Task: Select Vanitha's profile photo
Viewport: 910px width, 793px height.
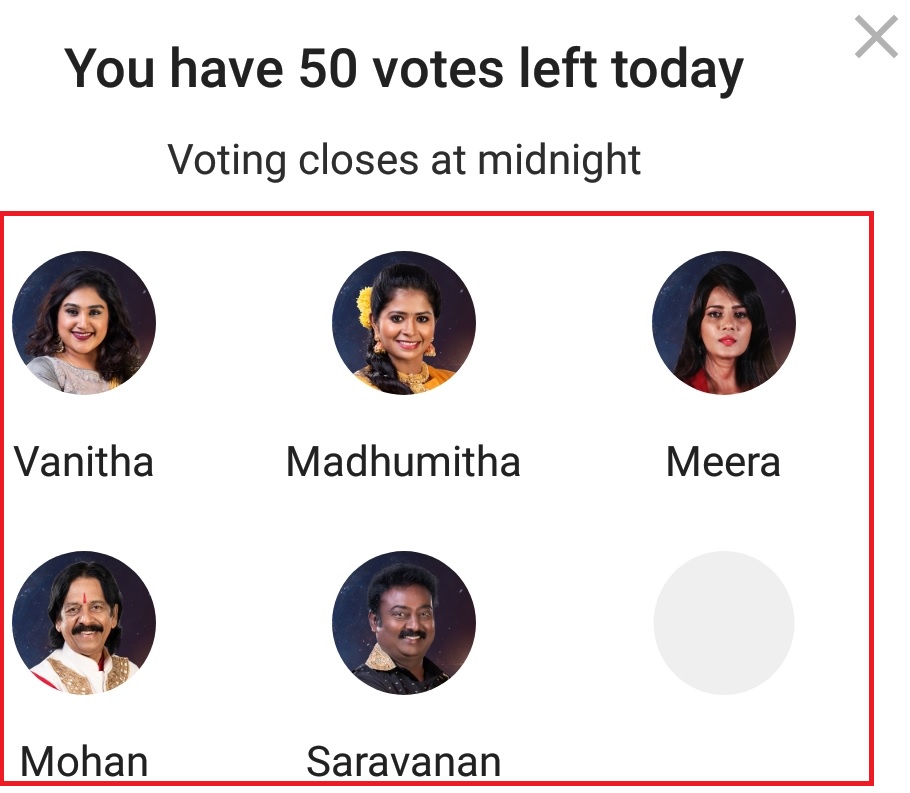Action: [x=84, y=322]
